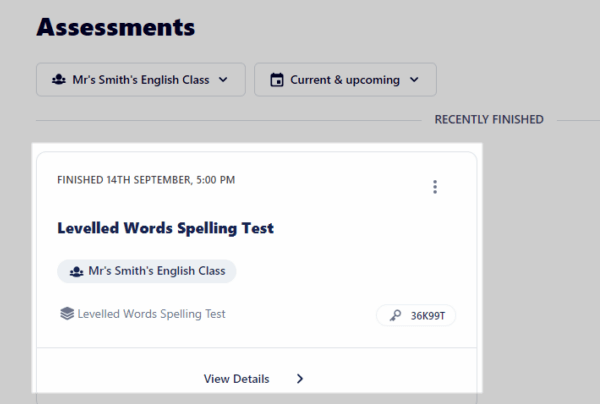Click the calendar icon in the date filter
The width and height of the screenshot is (600, 404).
tap(277, 80)
